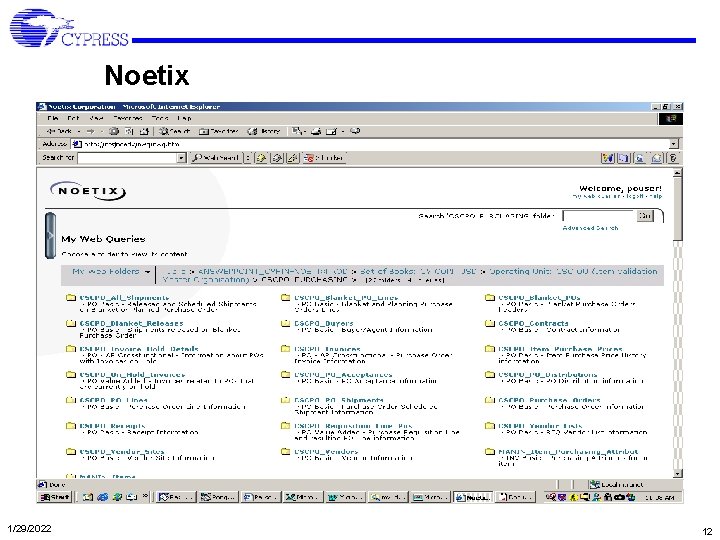Screen dimensions: 720x540
Task: Open the CSCPO_Purchase_Orders folder link
Action: pos(550,400)
